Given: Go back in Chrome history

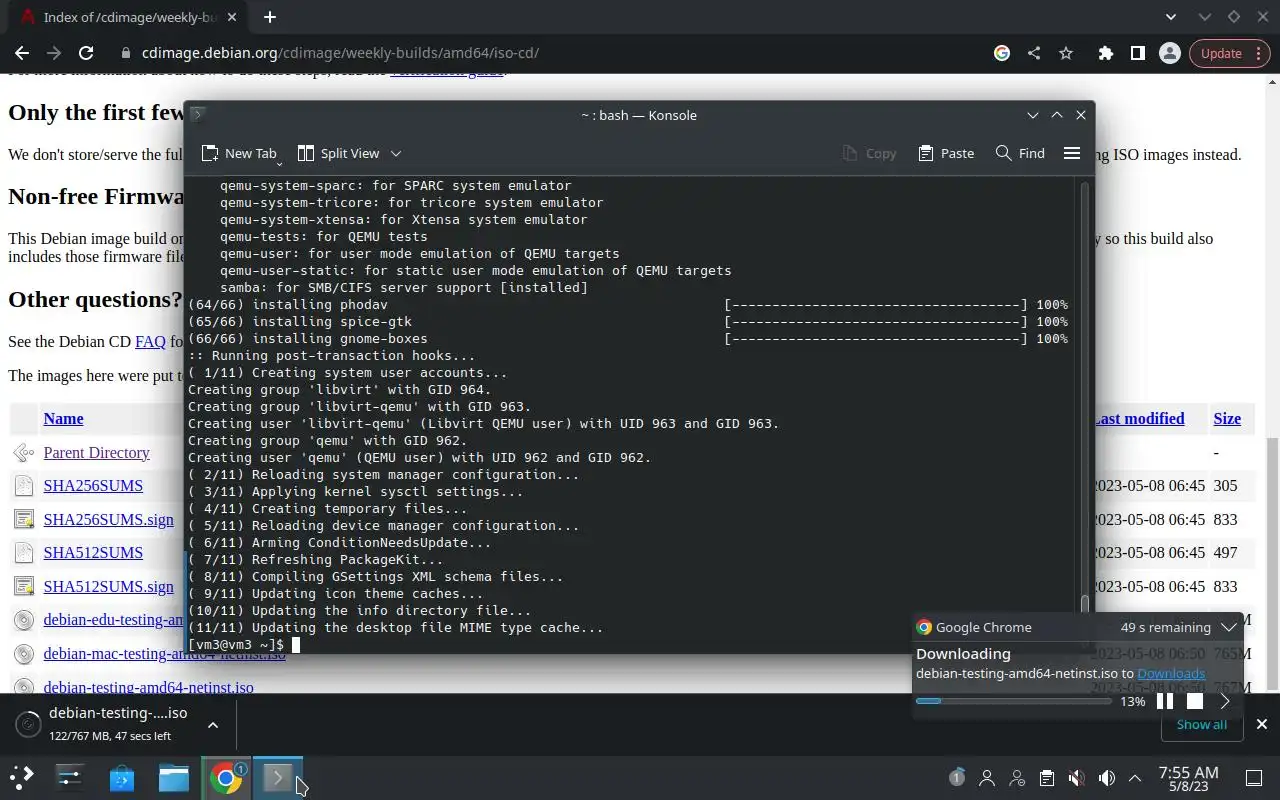Looking at the screenshot, I should click(x=22, y=53).
